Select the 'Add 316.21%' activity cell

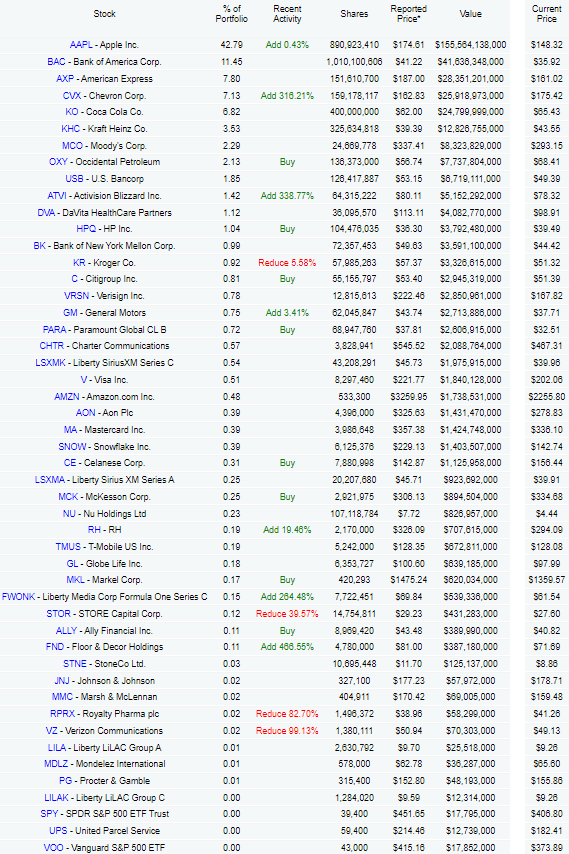point(287,96)
